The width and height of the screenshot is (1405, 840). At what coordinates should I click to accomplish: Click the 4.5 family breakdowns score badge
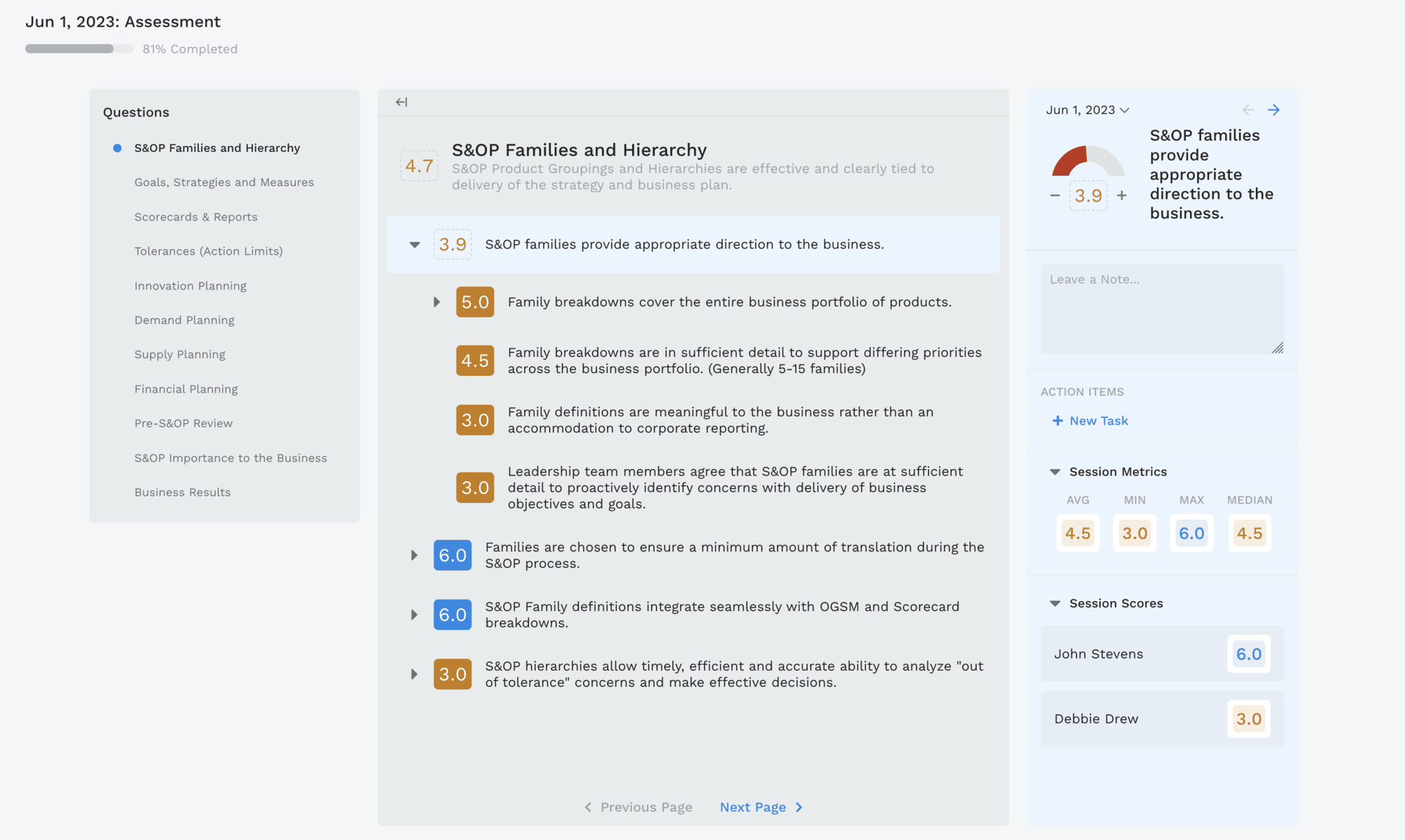click(474, 360)
